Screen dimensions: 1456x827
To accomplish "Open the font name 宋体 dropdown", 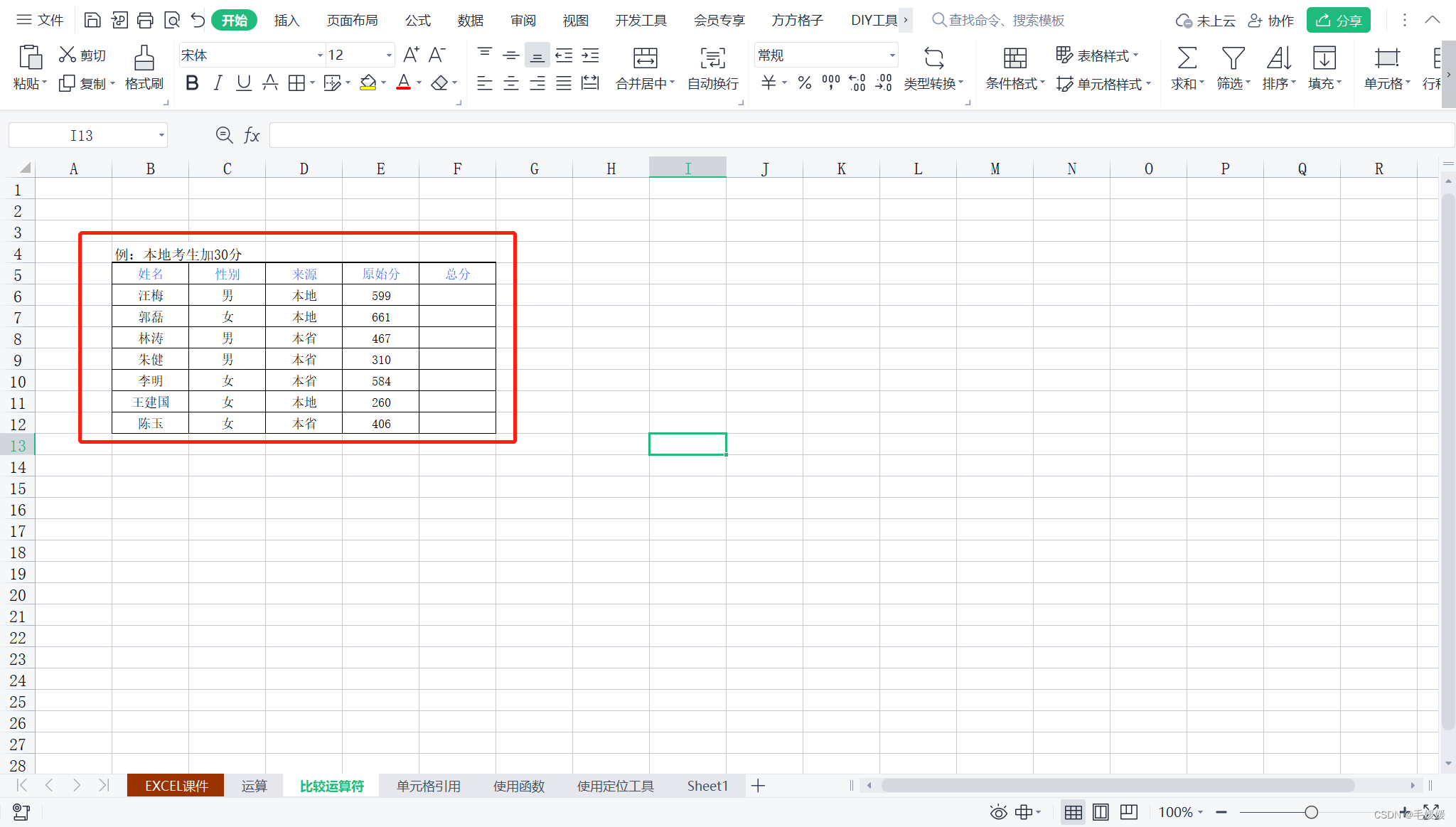I will tap(320, 55).
